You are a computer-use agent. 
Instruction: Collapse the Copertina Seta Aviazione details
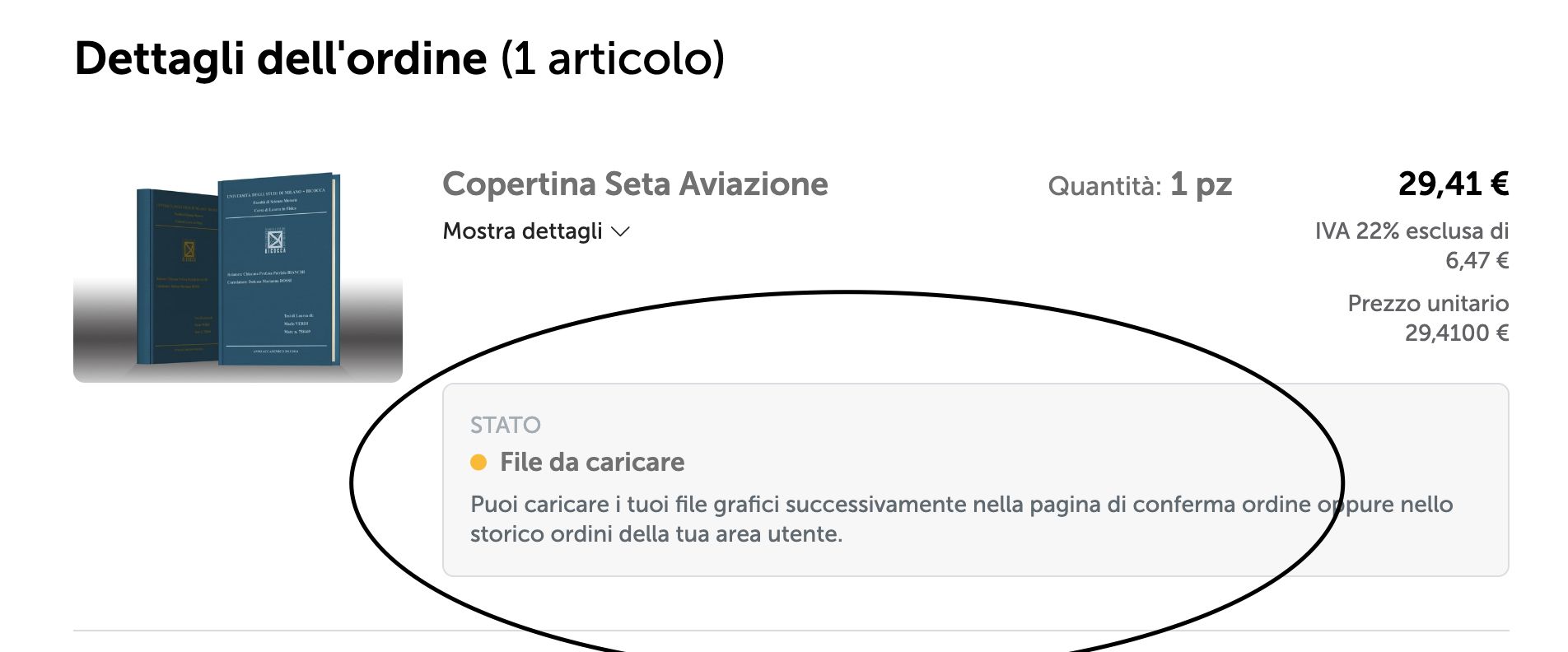[531, 231]
